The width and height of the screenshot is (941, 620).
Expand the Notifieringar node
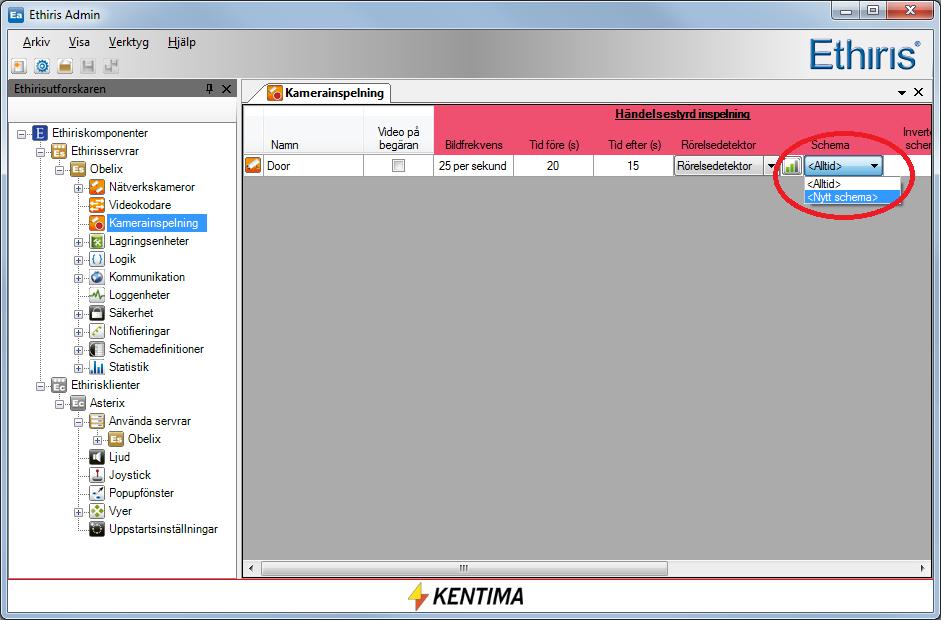tap(79, 332)
